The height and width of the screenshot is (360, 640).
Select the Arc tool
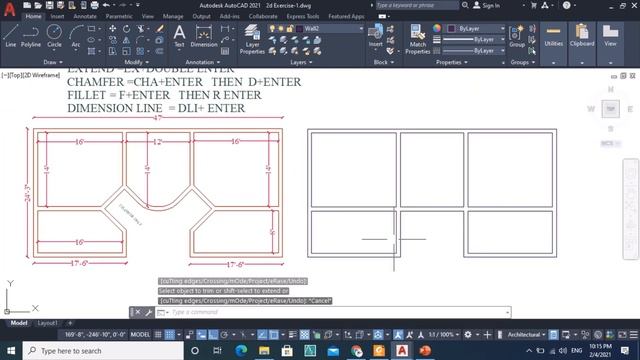pyautogui.click(x=76, y=36)
